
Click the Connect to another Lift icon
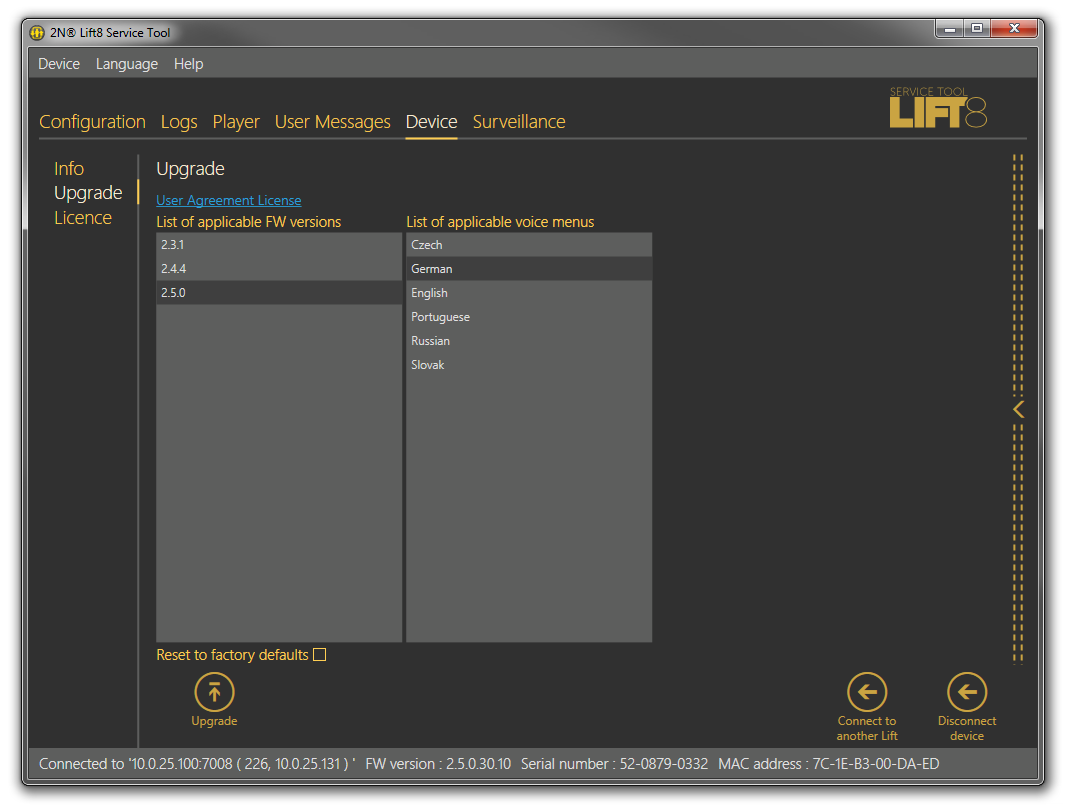coord(867,692)
